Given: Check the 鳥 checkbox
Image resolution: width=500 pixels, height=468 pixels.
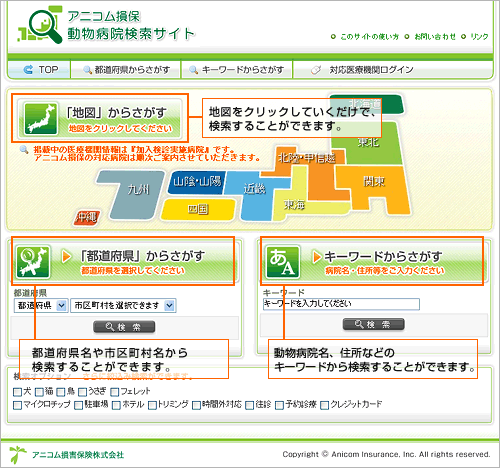Looking at the screenshot, I should (61, 392).
